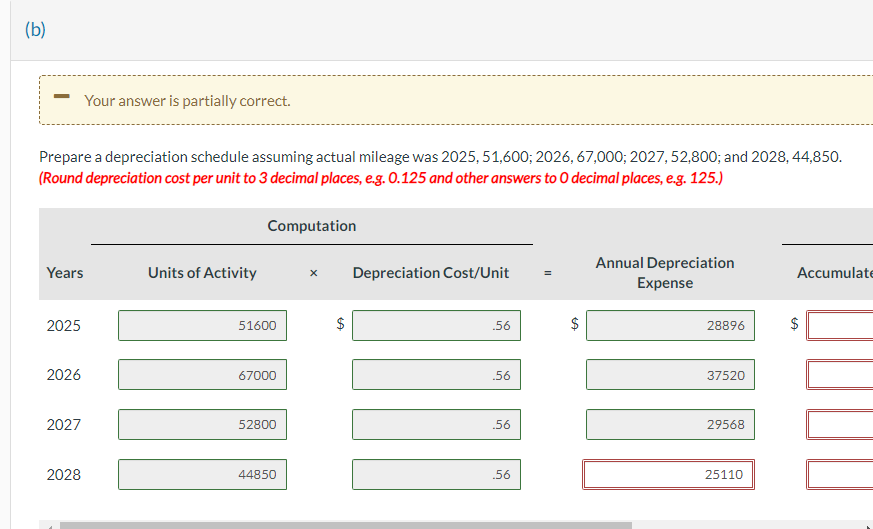The height and width of the screenshot is (529, 873).
Task: Click the incorrect 2028 expense field 25110
Action: (x=668, y=474)
